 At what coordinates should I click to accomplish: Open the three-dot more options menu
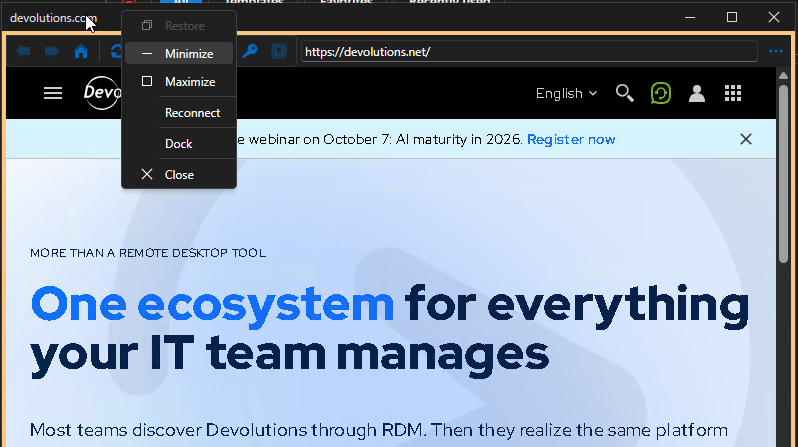point(776,51)
